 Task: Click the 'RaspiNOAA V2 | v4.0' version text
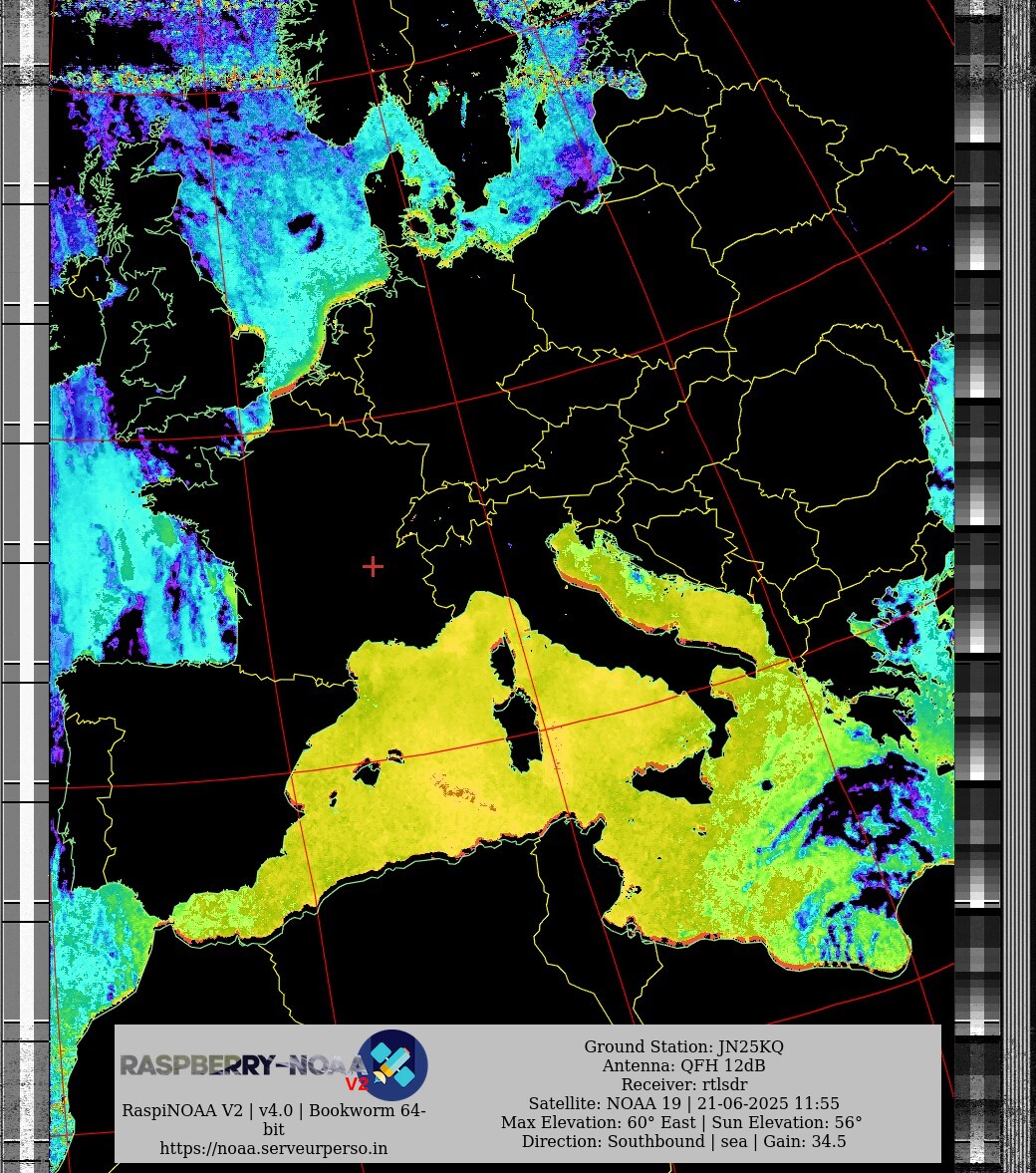(x=274, y=1119)
